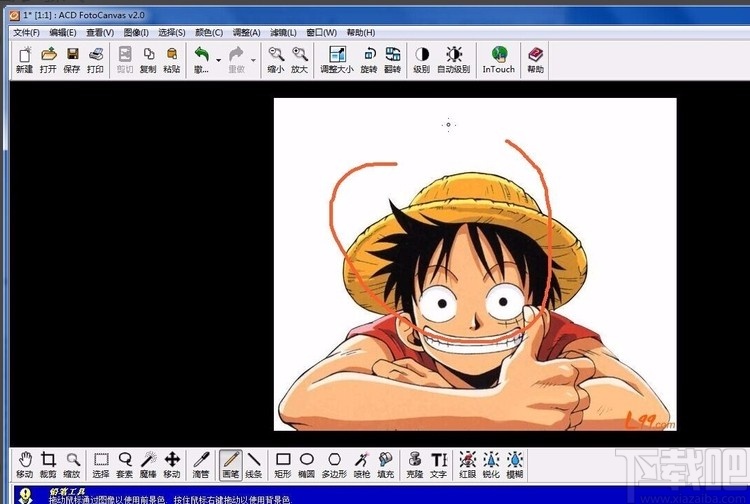Open 帮助 book icon in toolbar

(x=535, y=60)
